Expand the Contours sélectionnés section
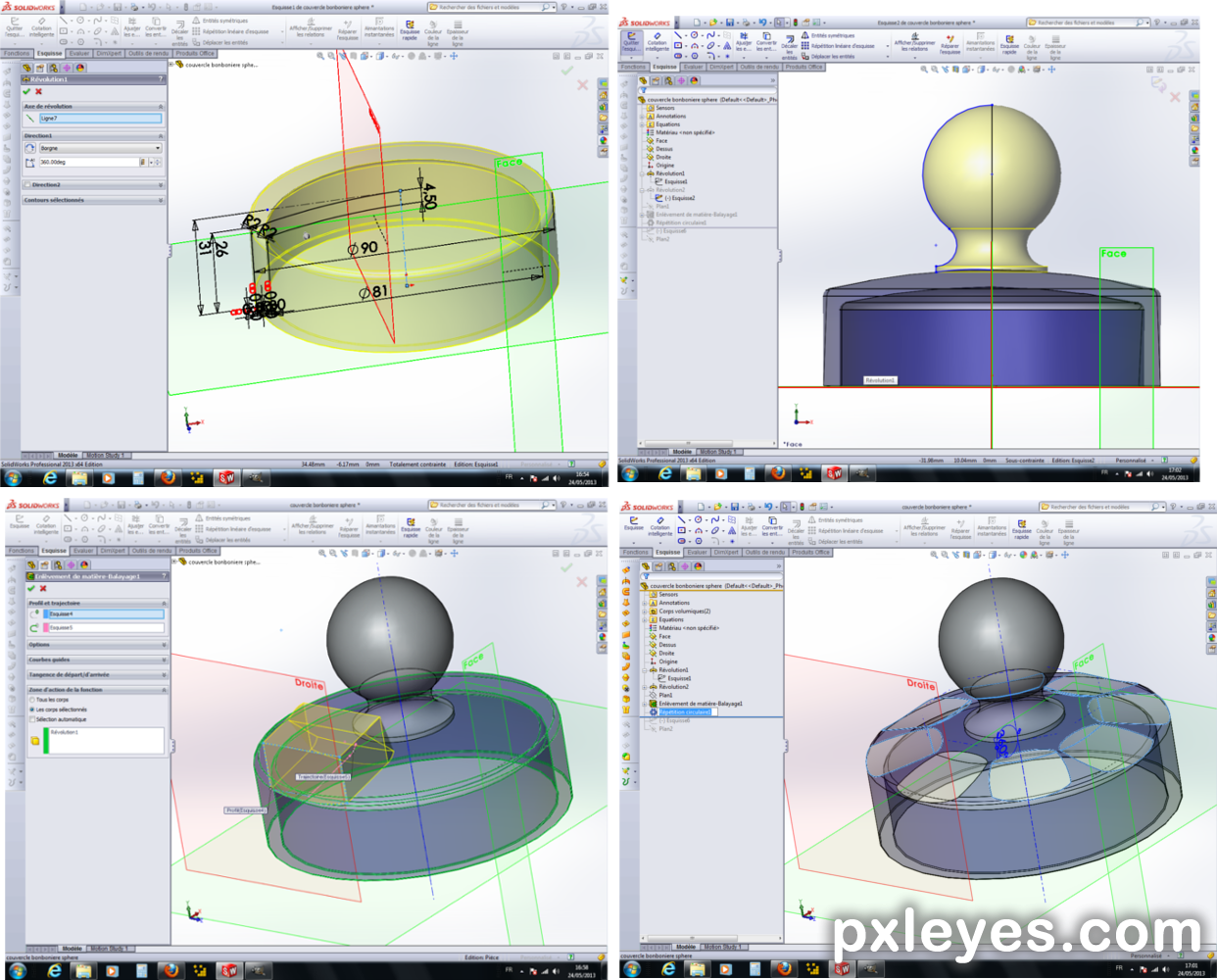The image size is (1217, 980). pos(161,200)
